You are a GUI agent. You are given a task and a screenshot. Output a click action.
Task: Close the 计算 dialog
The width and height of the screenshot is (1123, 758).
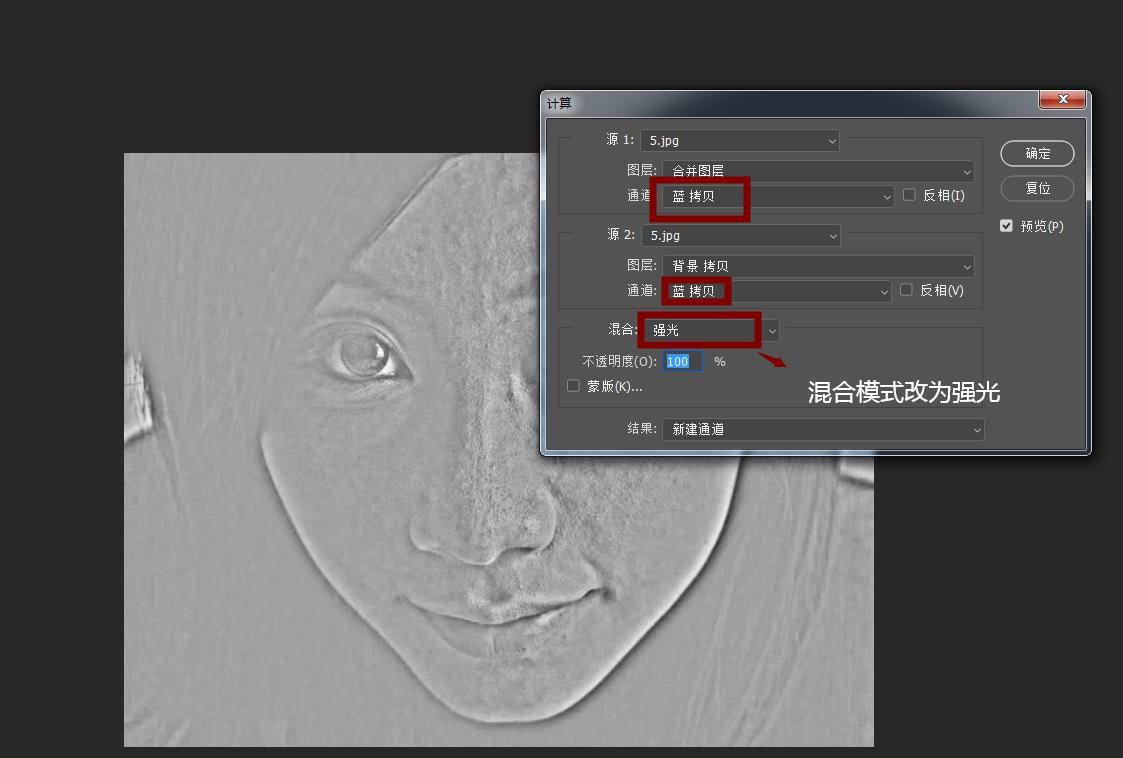tap(1063, 100)
